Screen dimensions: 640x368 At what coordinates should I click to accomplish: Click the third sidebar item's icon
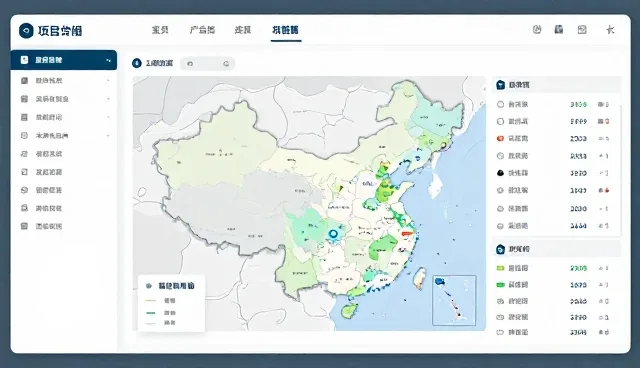point(24,99)
